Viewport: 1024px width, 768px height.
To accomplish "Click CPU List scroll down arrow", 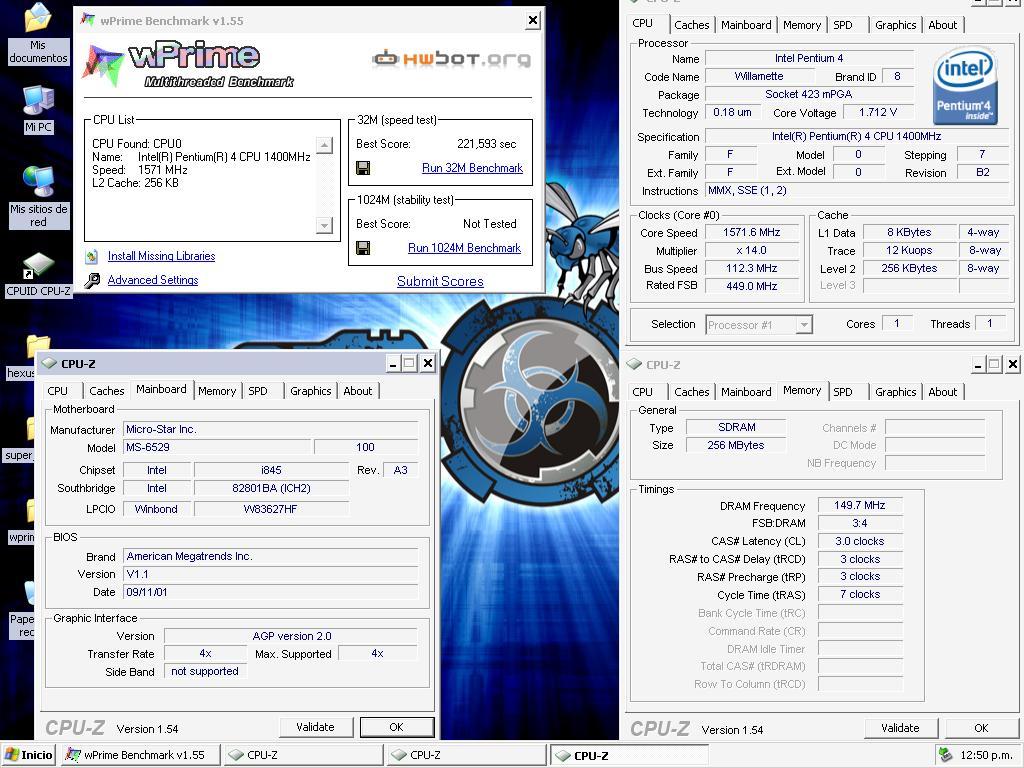I will pos(324,225).
